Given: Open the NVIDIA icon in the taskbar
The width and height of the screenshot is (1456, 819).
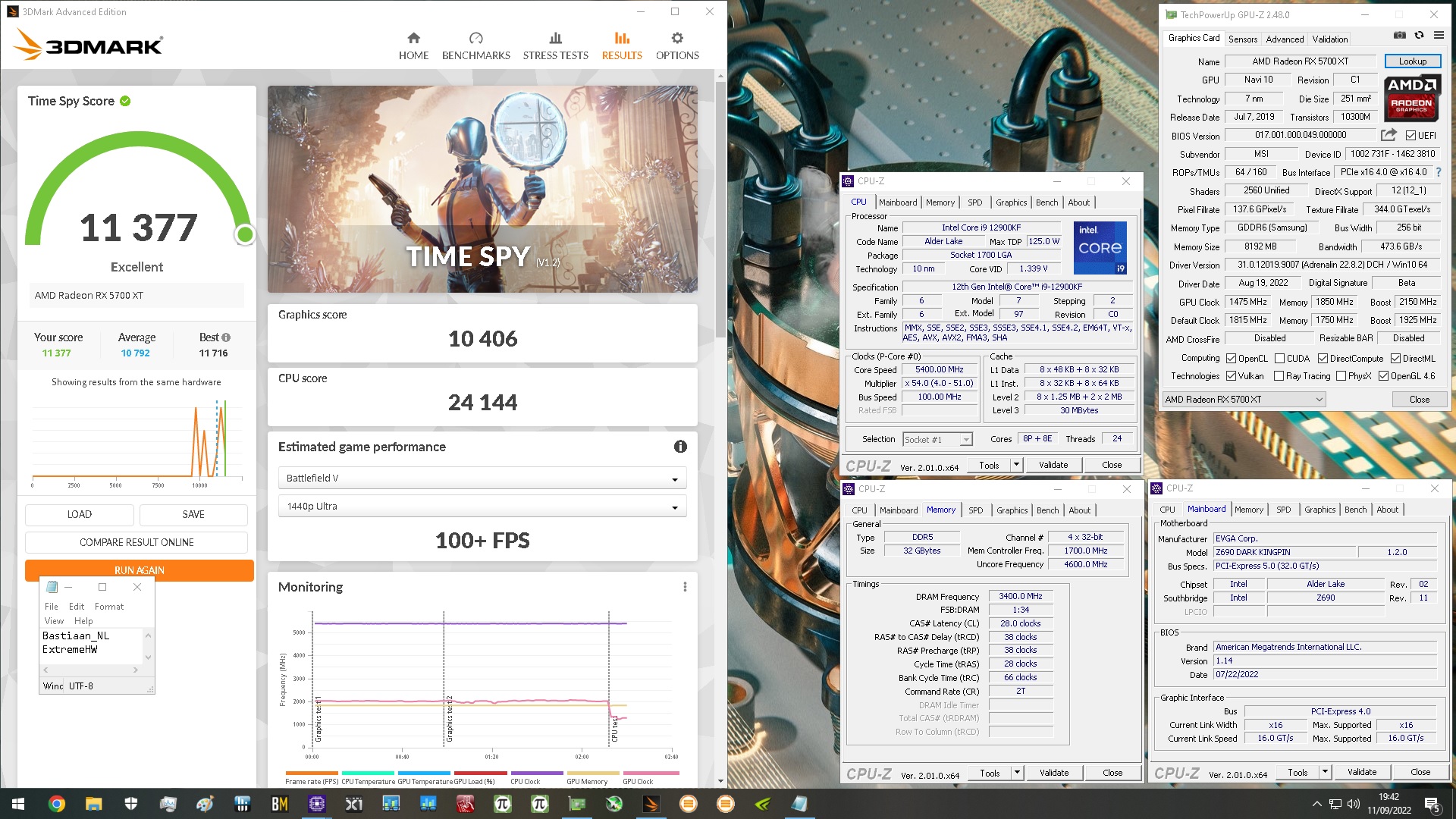Looking at the screenshot, I should (762, 804).
